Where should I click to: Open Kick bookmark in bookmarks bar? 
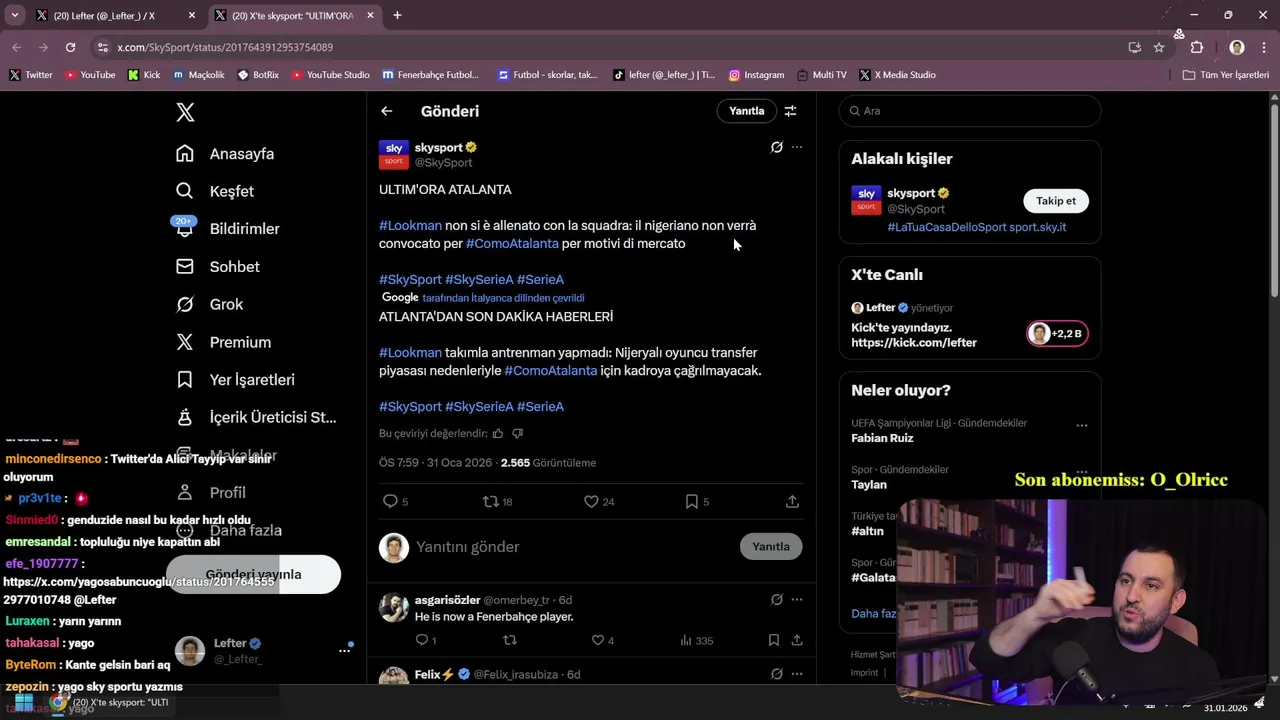(x=144, y=75)
